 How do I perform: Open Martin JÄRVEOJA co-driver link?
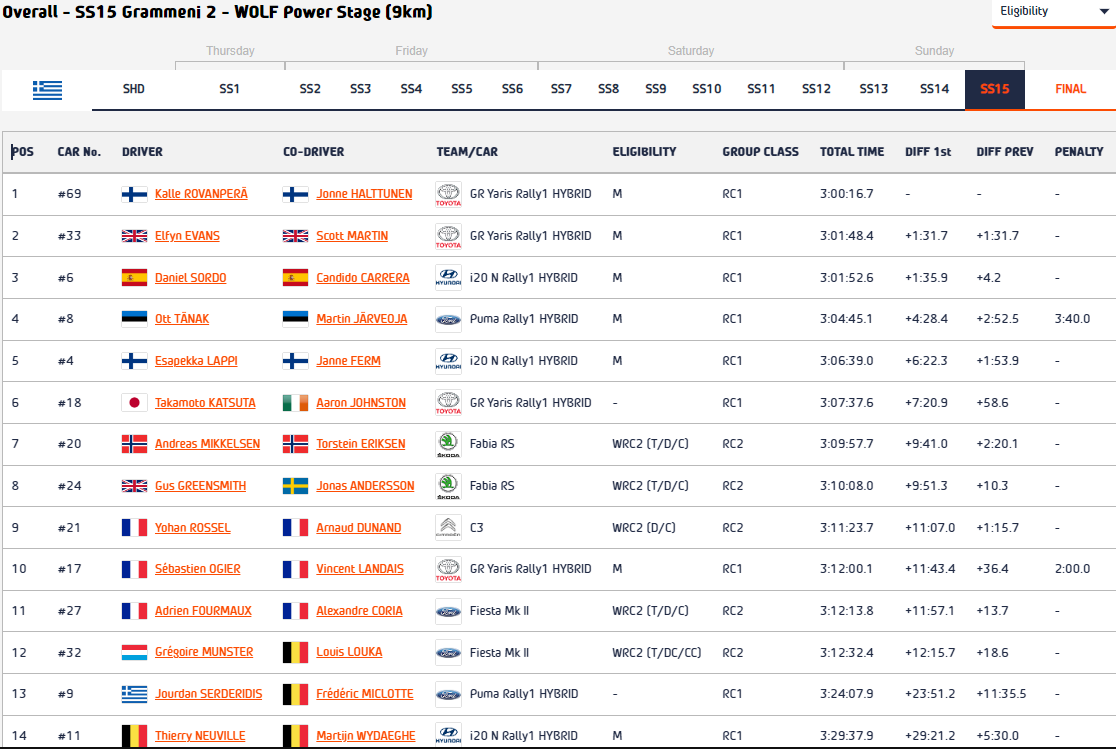[x=362, y=319]
